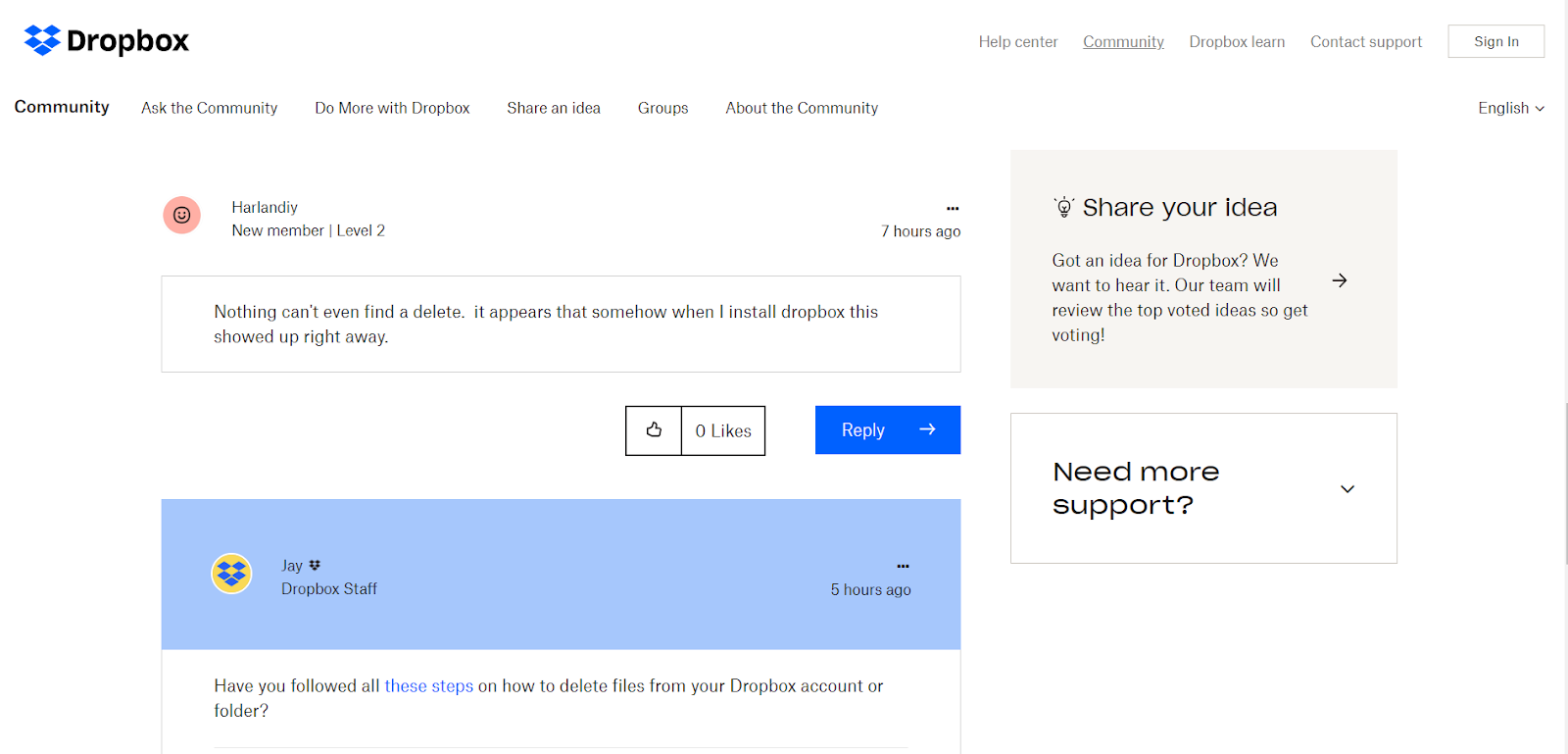Click the Dropbox staff badge next to Jay
1568x754 pixels.
315,565
